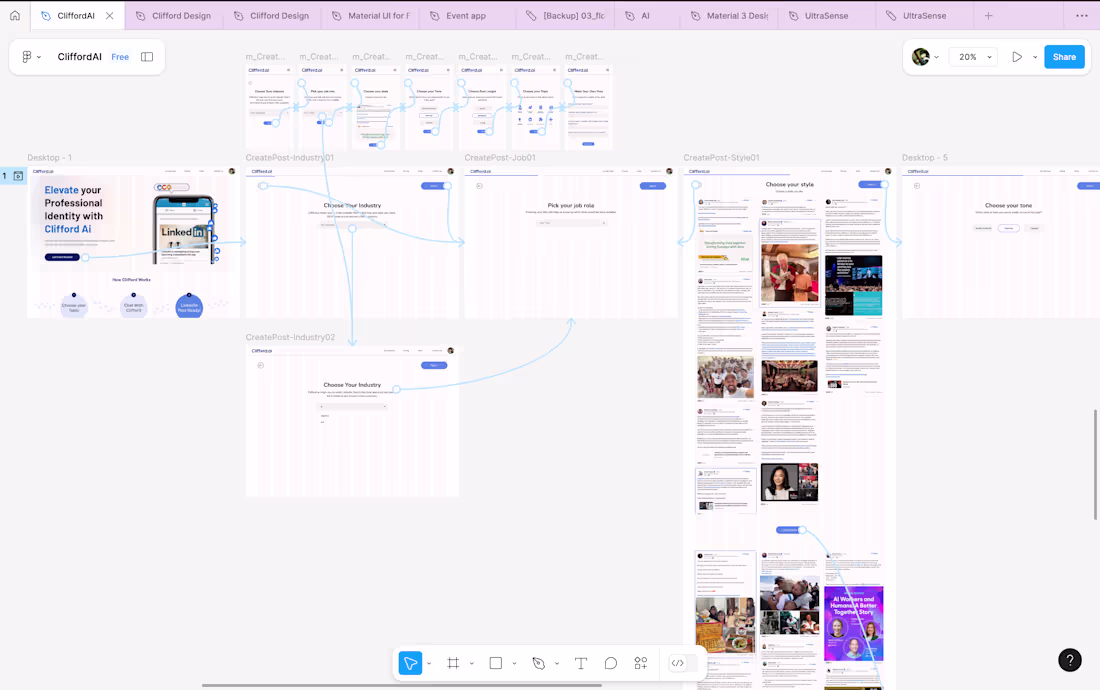
Task: Enable Dev Mode with the code toggle
Action: 678,663
